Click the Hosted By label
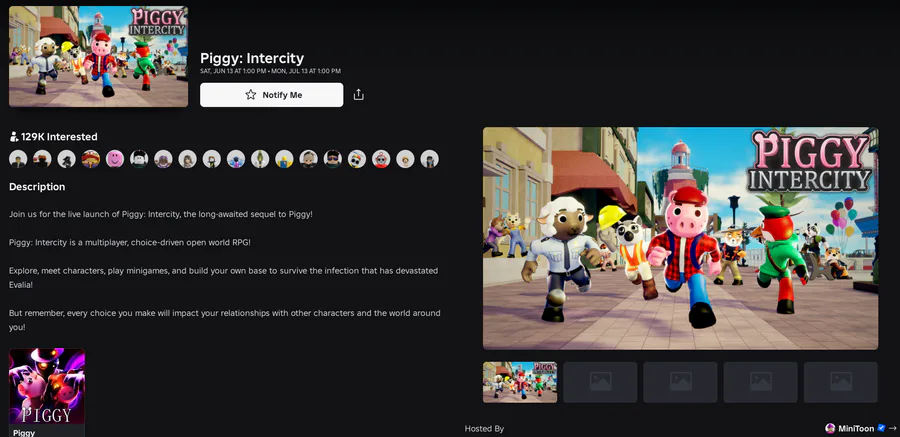The height and width of the screenshot is (437, 900). tap(484, 428)
